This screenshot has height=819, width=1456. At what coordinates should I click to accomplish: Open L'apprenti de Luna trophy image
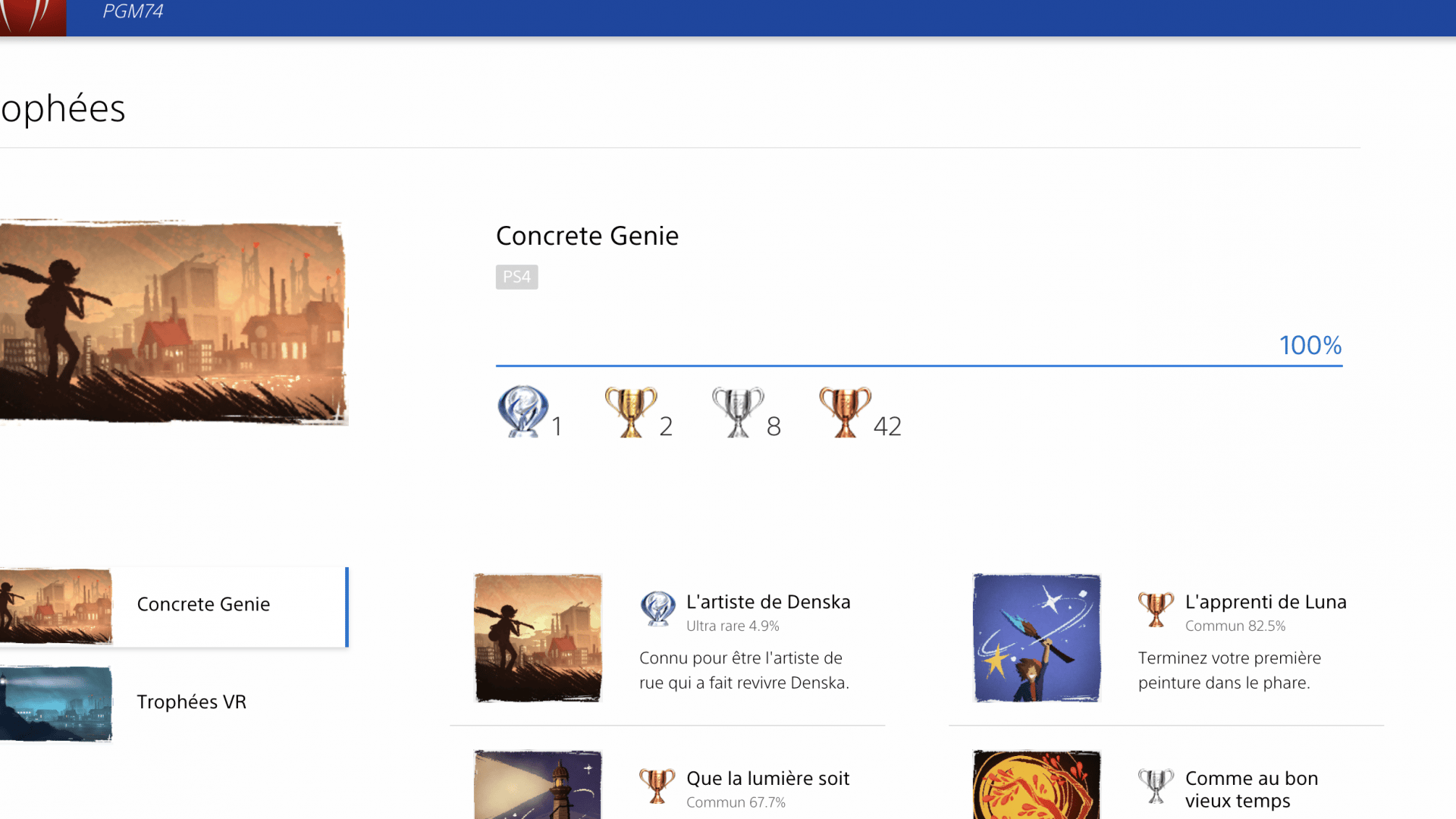1037,638
